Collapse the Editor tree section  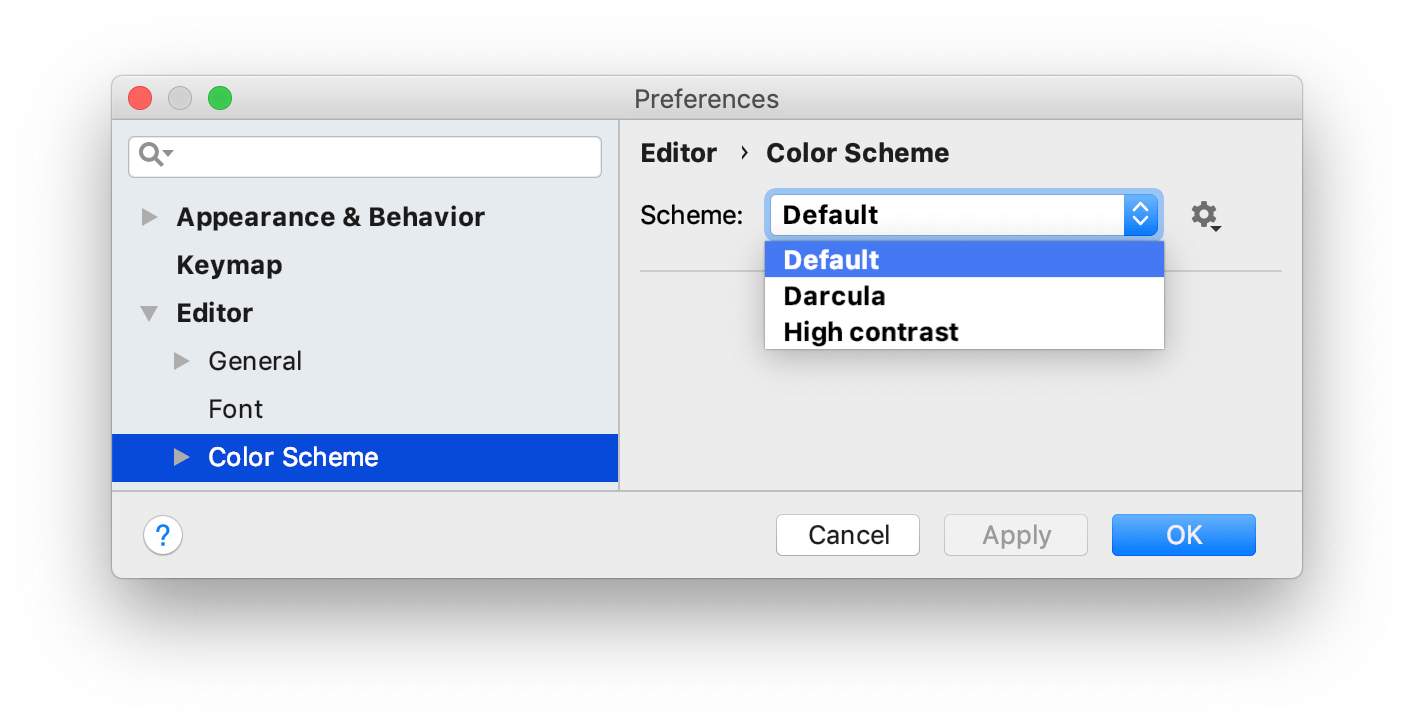click(148, 313)
